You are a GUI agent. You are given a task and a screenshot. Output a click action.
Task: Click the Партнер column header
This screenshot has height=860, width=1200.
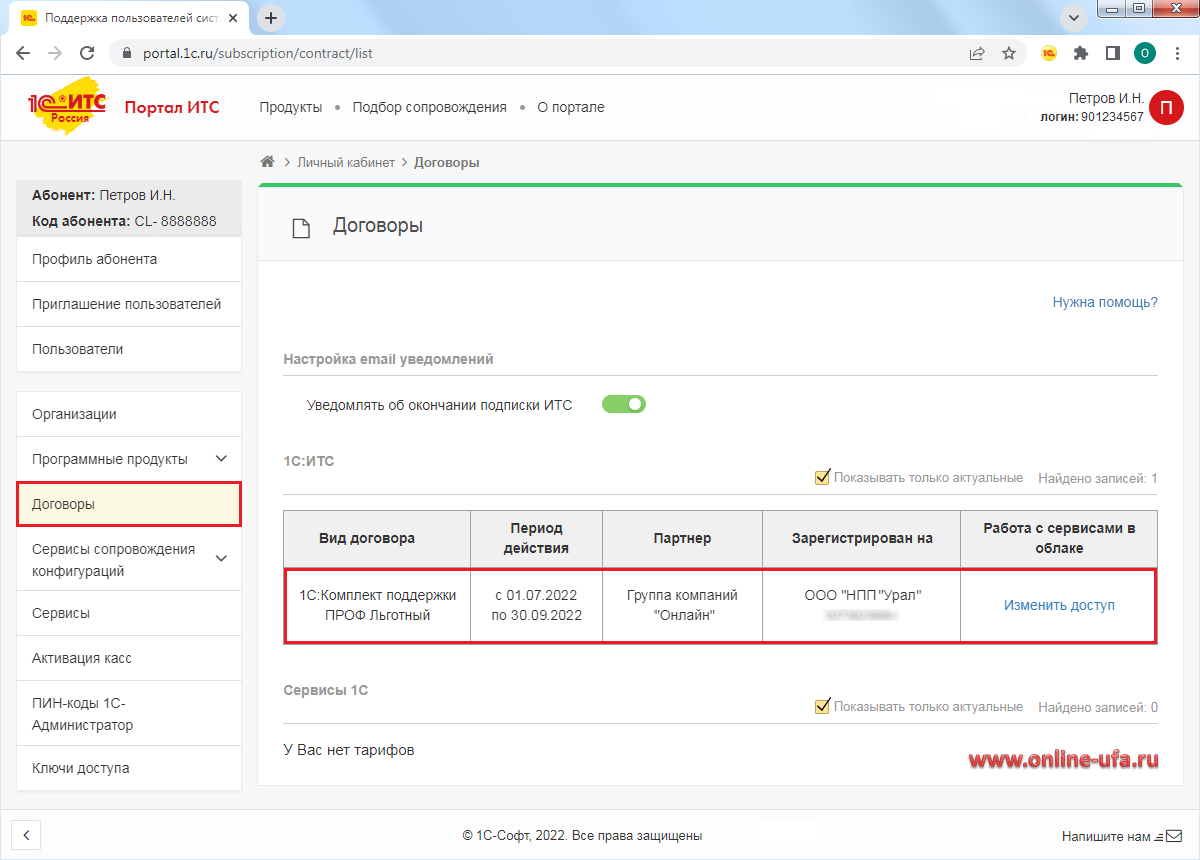pos(683,538)
